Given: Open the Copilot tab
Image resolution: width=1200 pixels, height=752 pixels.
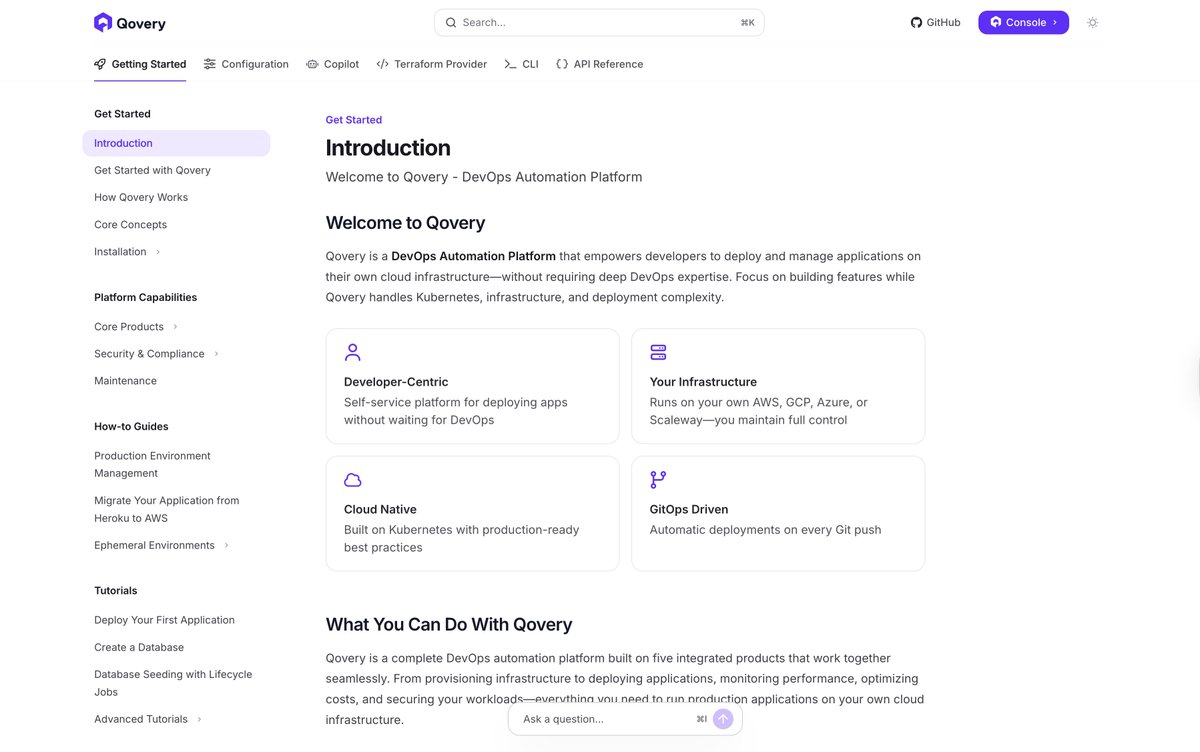Looking at the screenshot, I should [x=333, y=64].
